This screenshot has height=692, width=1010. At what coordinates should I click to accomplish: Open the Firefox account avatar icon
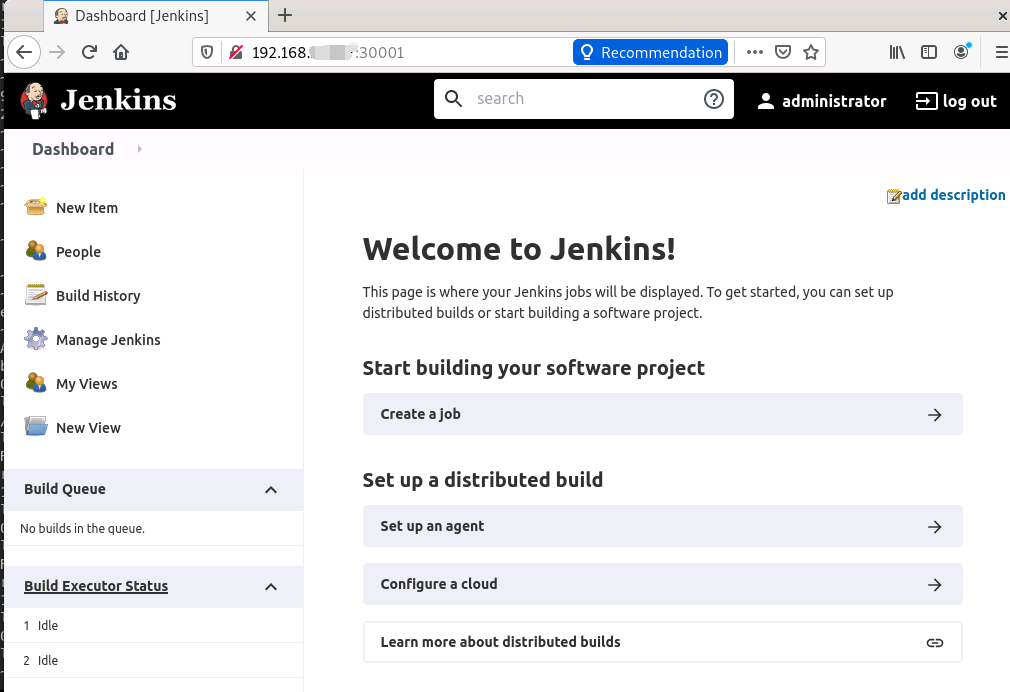(x=961, y=52)
